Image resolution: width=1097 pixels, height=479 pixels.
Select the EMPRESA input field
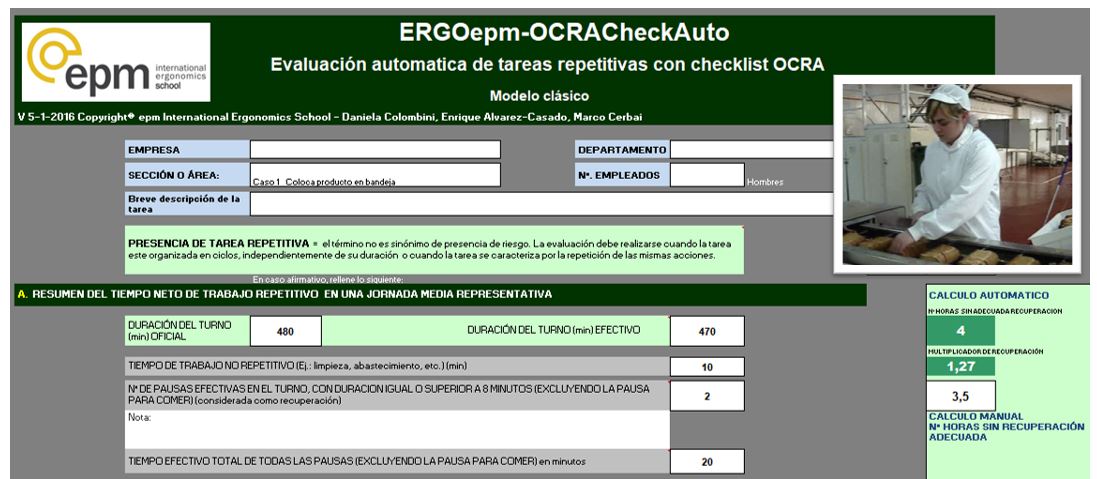pos(375,150)
